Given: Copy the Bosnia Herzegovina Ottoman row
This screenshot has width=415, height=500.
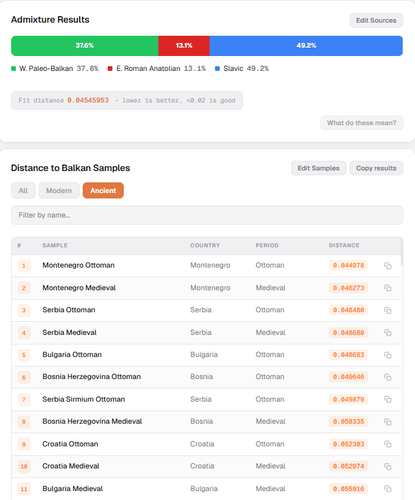Looking at the screenshot, I should 387,377.
